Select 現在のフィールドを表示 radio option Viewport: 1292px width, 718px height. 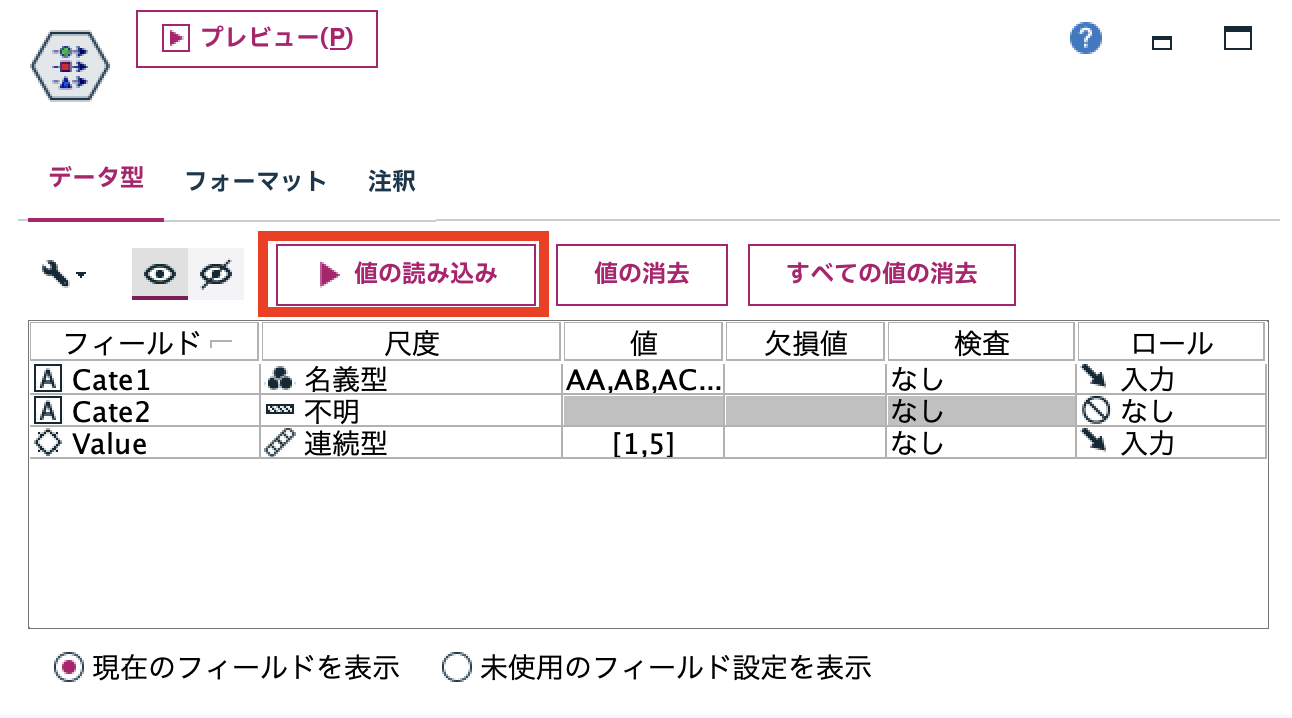(x=67, y=668)
